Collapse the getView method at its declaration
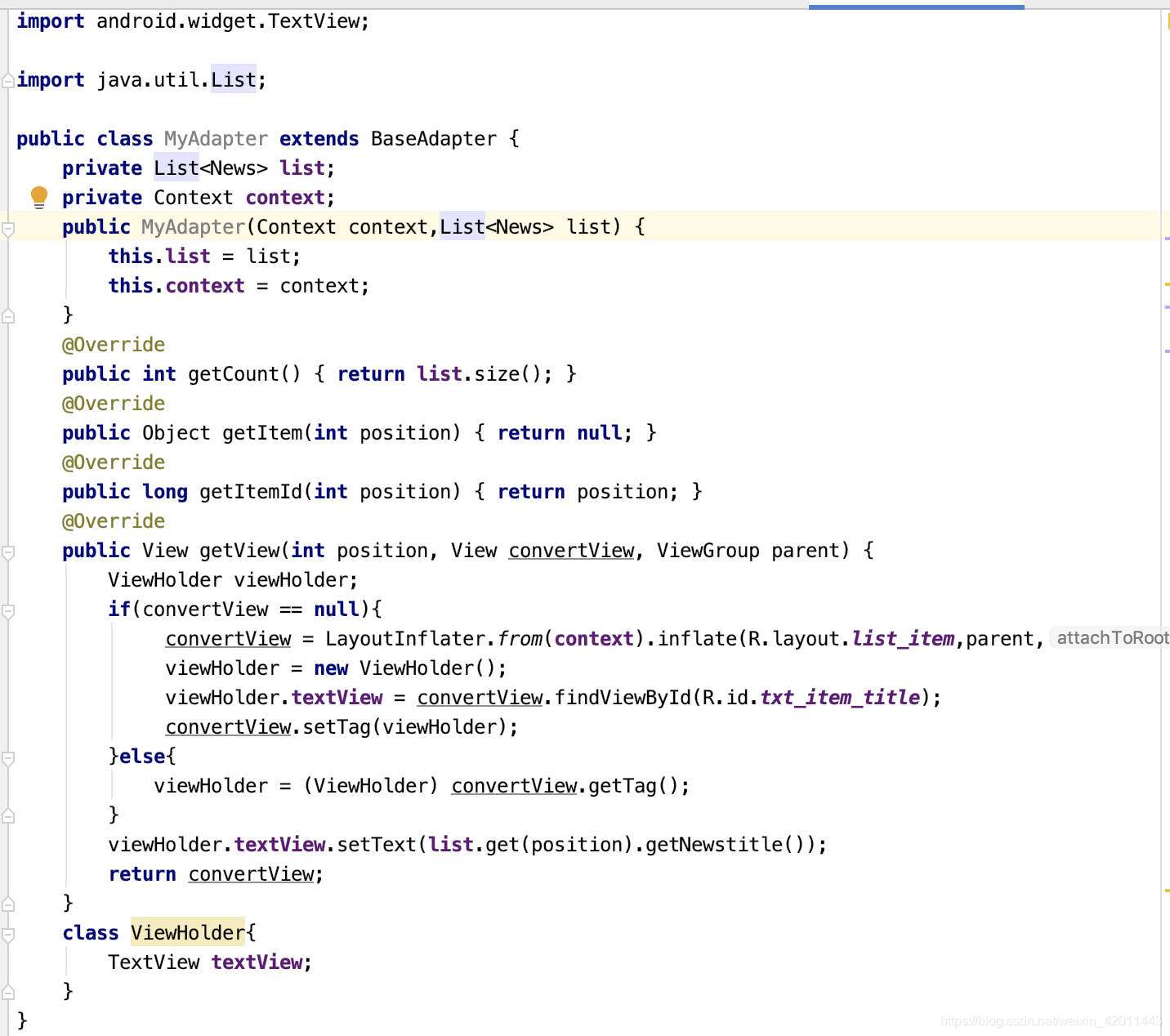1170x1036 pixels. click(x=8, y=553)
